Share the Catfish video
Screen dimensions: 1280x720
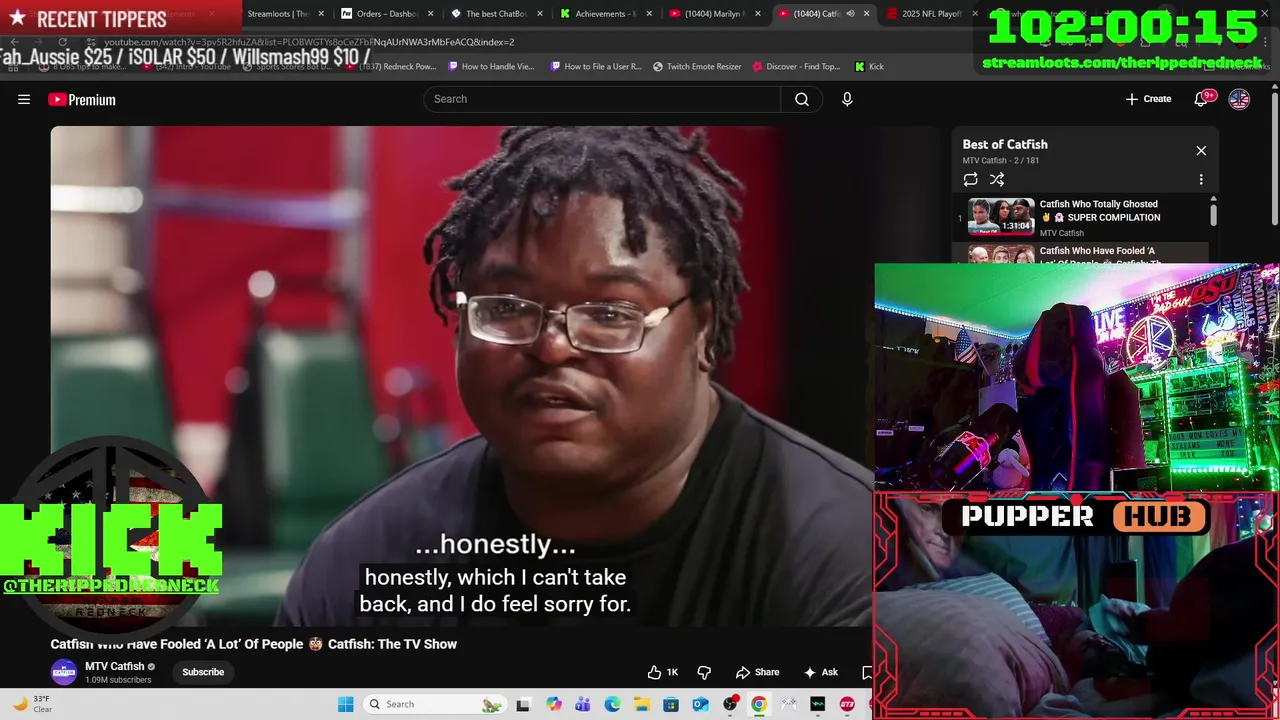pyautogui.click(x=757, y=672)
